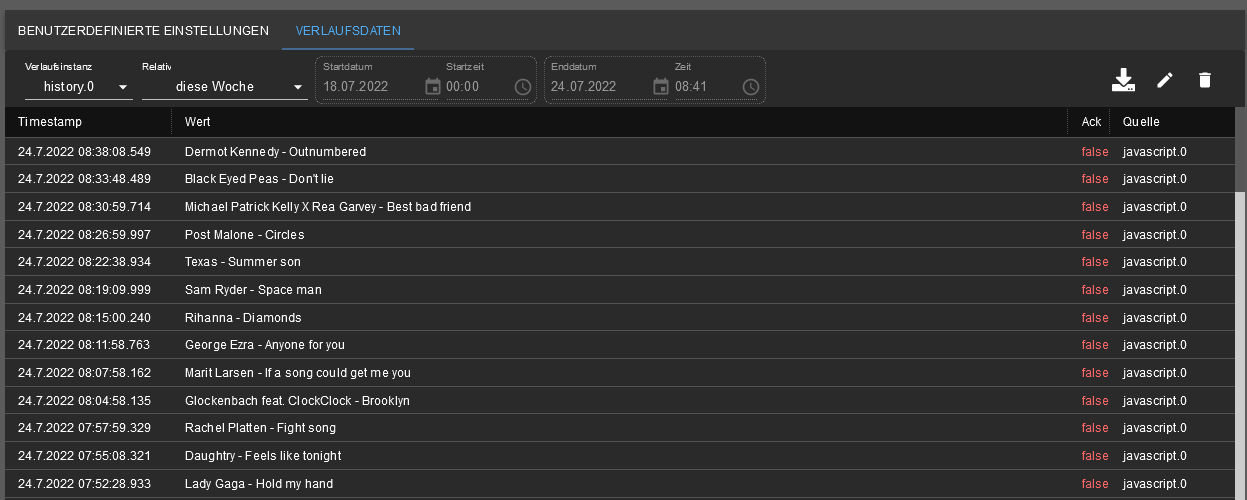
Task: Switch to Benutzerdefinierte Einstellungen tab
Action: pos(143,31)
